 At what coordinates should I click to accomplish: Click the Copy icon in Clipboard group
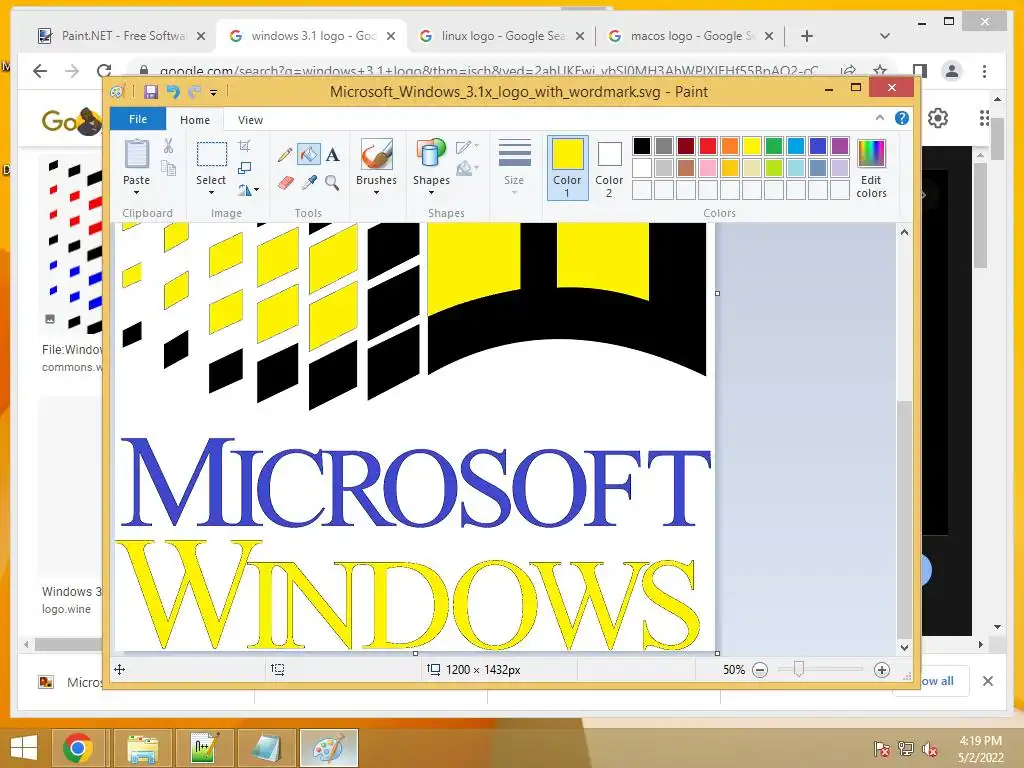[x=168, y=168]
